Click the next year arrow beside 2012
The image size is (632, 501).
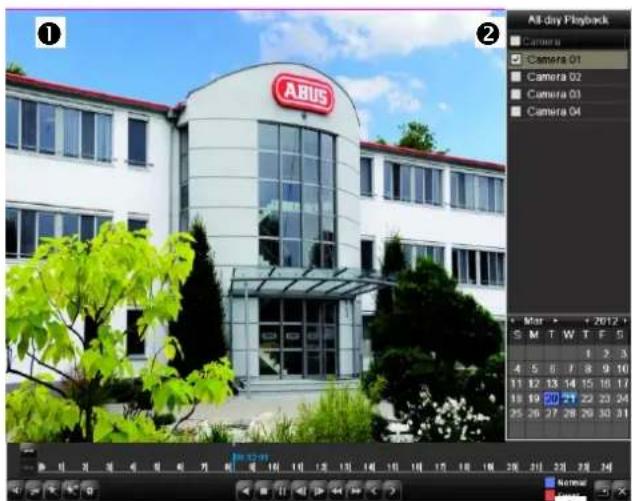(x=624, y=322)
